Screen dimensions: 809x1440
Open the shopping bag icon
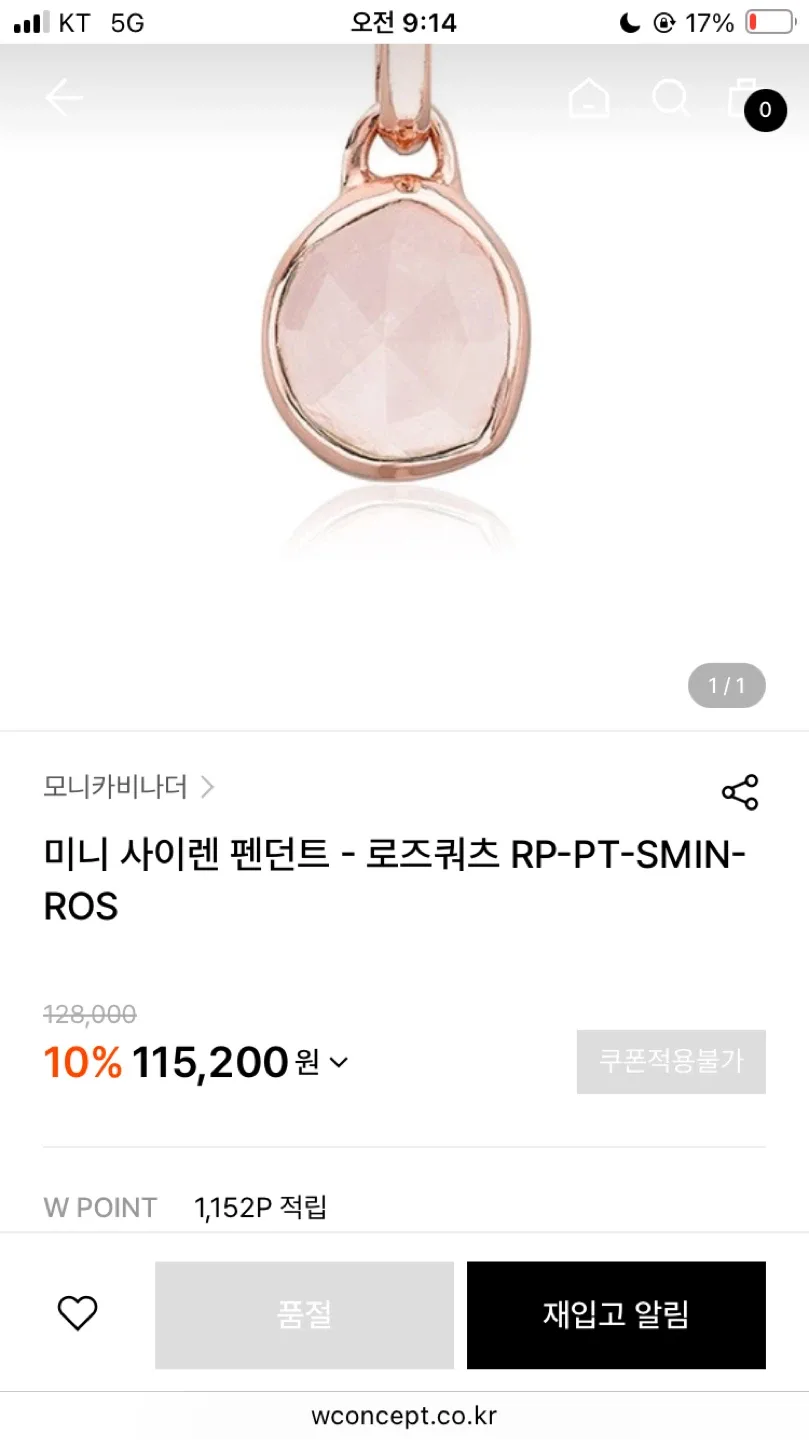point(740,96)
